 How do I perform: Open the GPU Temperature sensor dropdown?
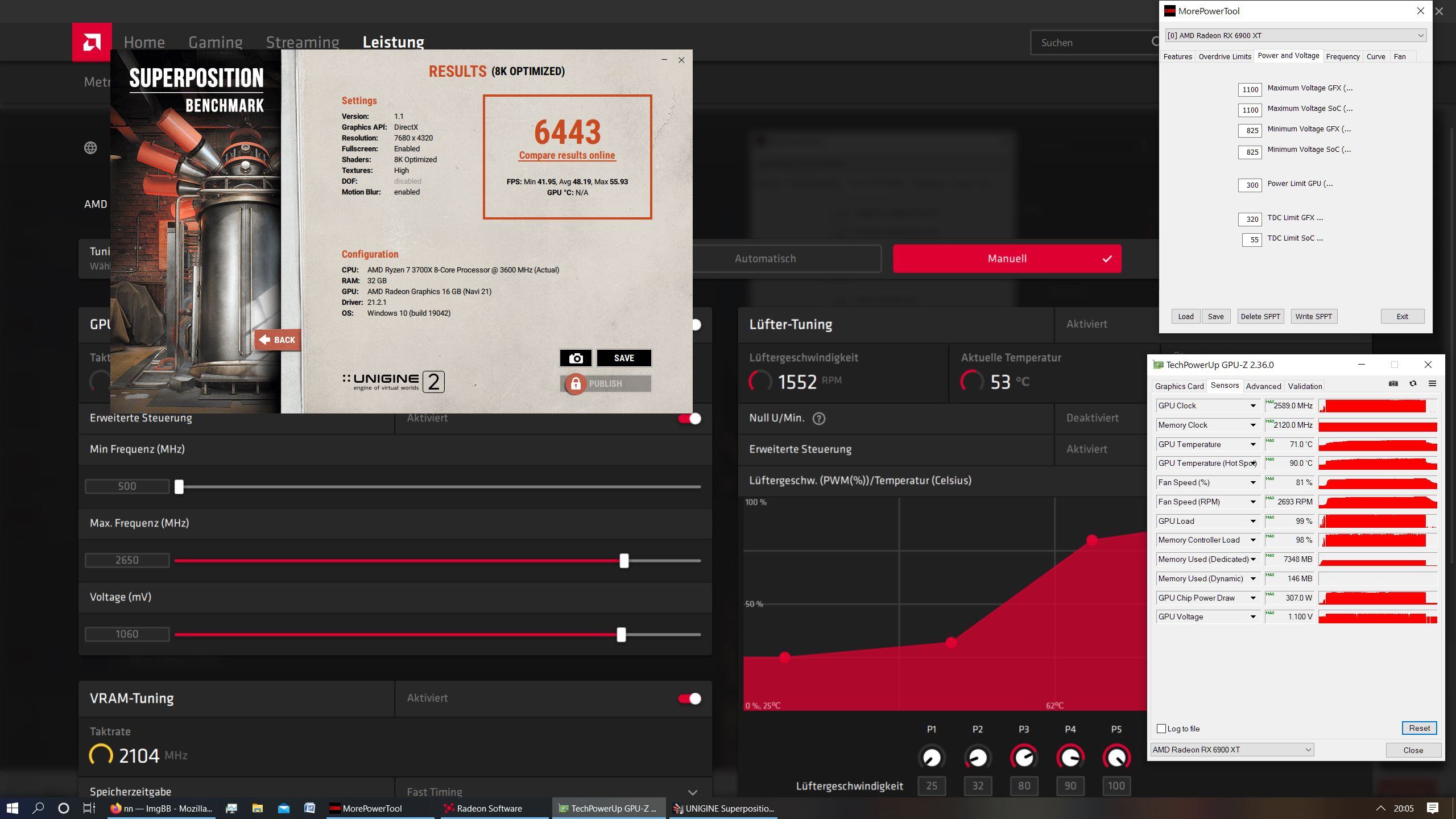[1252, 445]
